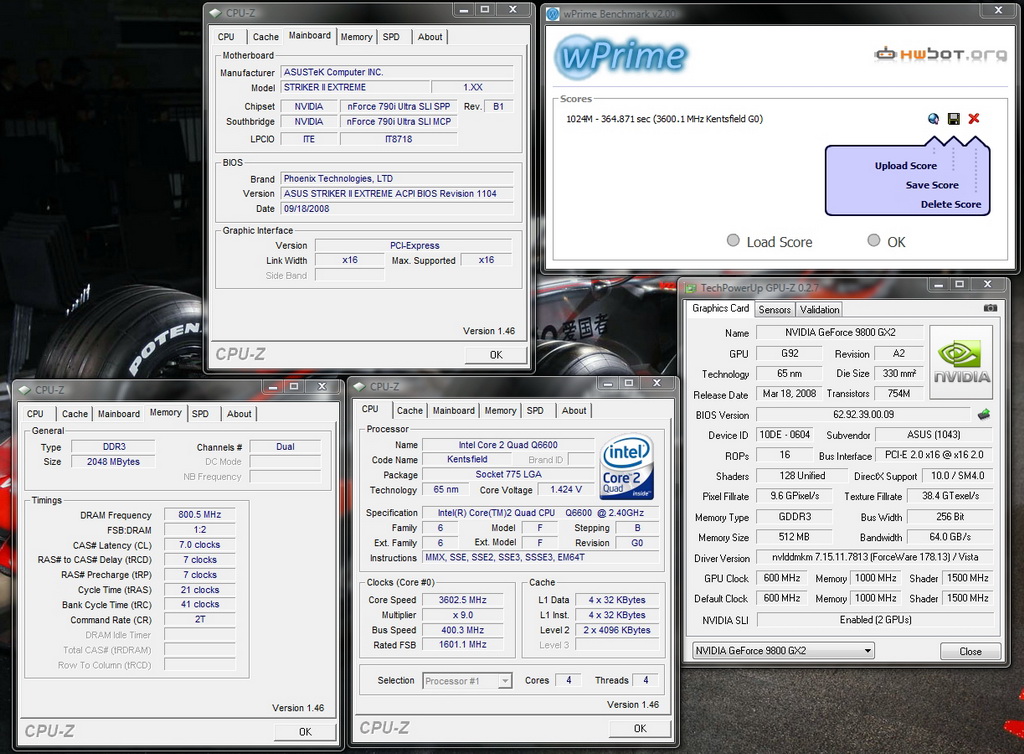Click the GPU-Z title bar icon
This screenshot has width=1024, height=754.
(690, 288)
